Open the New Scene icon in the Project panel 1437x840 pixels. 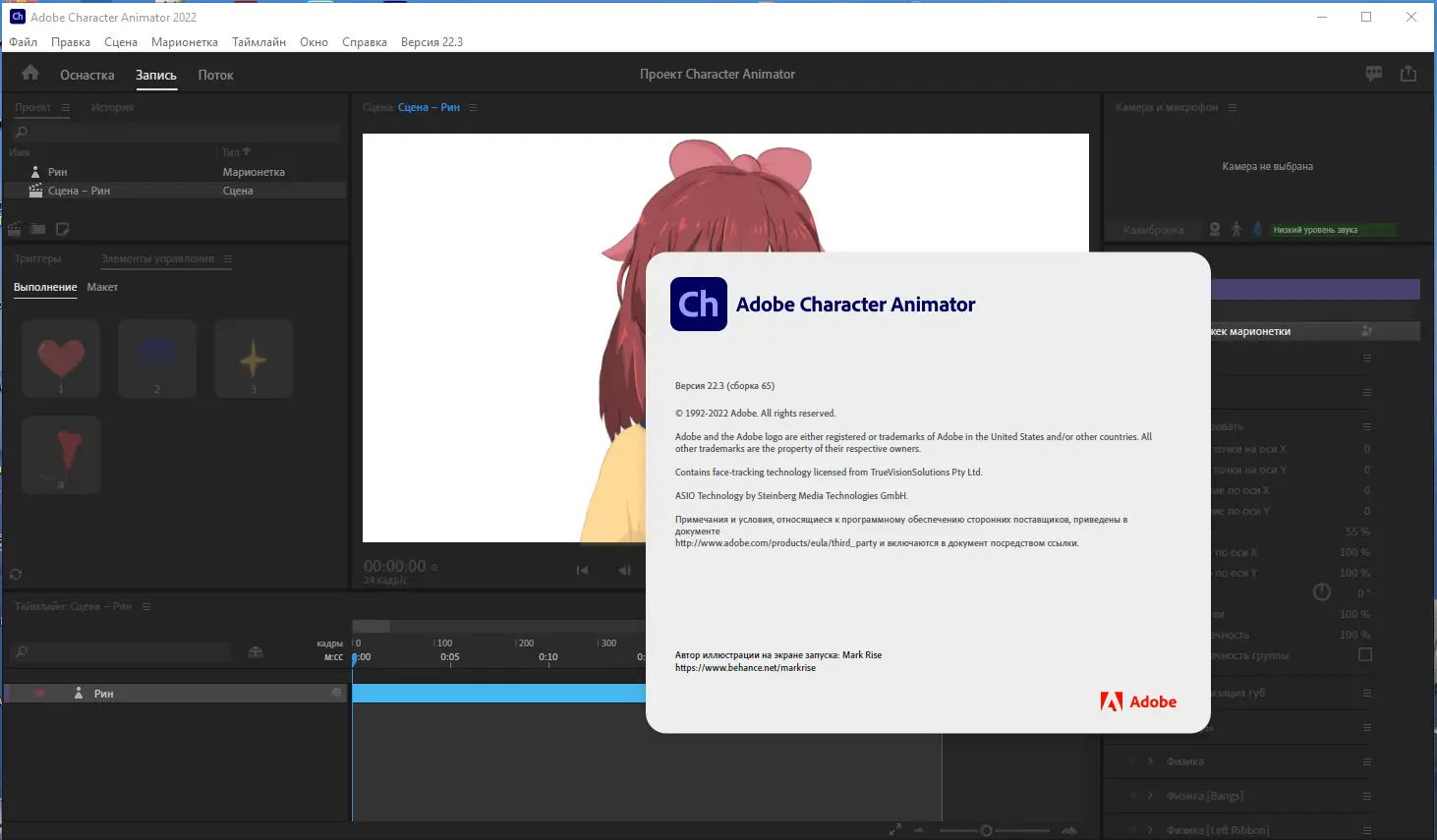point(14,228)
